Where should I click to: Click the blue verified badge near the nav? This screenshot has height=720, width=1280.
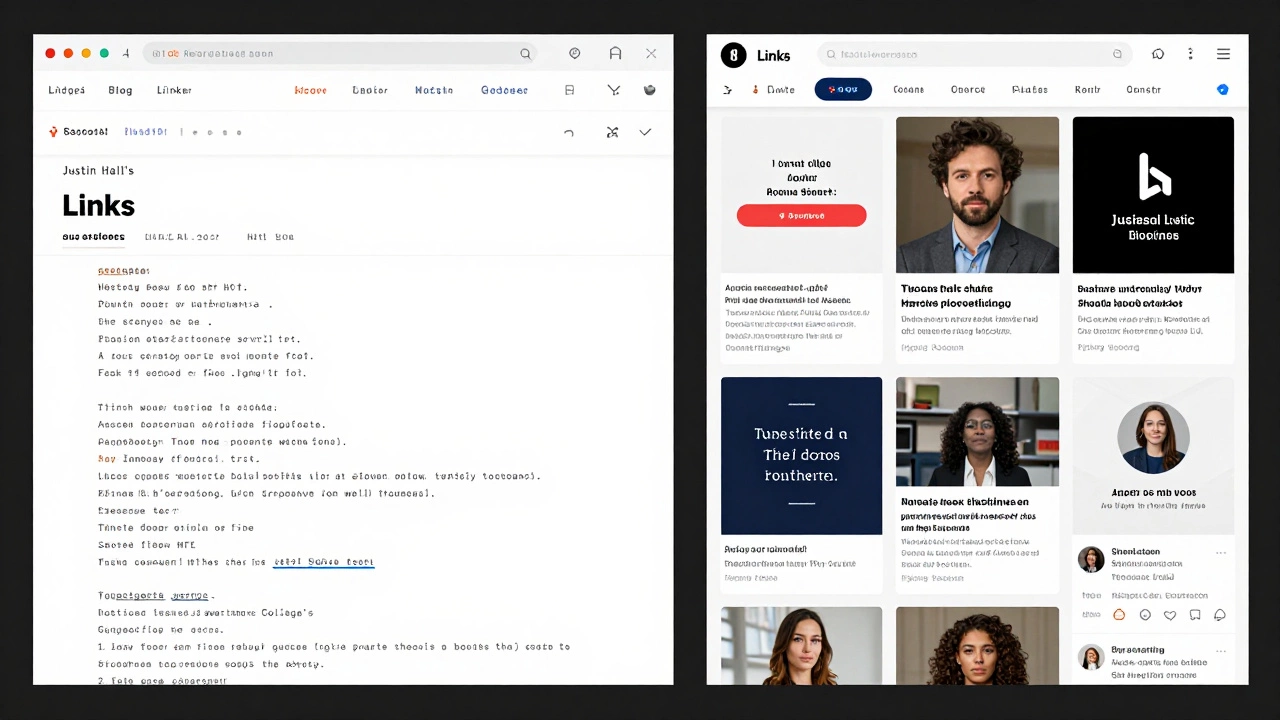pyautogui.click(x=1222, y=89)
